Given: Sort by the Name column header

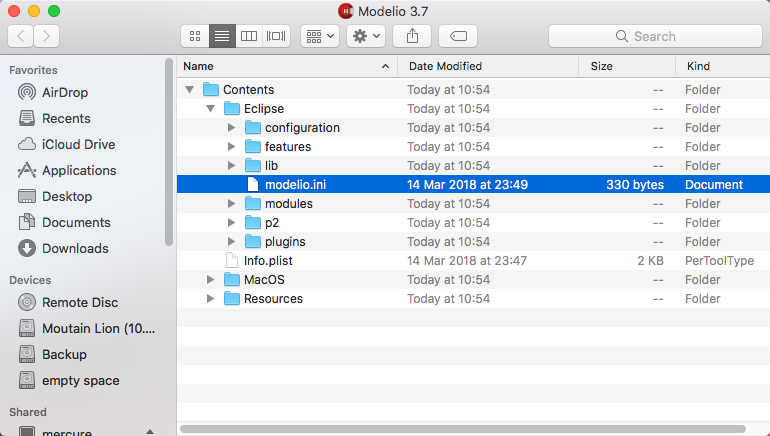Looking at the screenshot, I should click(287, 66).
